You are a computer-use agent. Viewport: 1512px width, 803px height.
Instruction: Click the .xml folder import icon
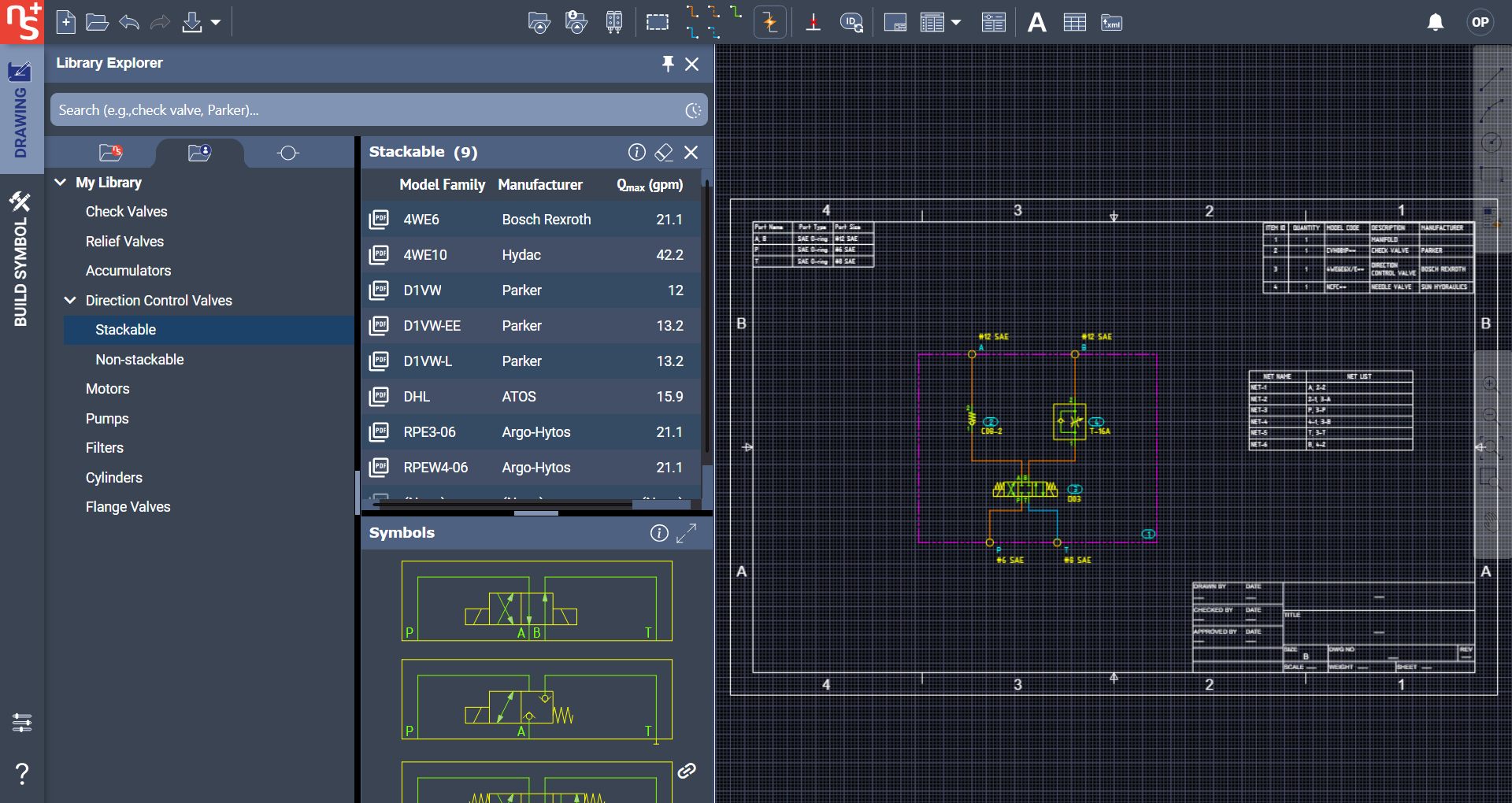coord(1111,23)
